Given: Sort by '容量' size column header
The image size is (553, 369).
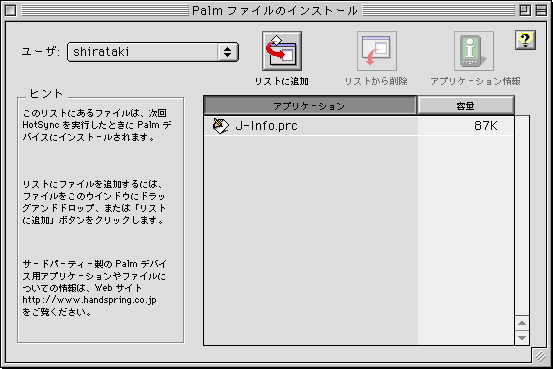Looking at the screenshot, I should tap(466, 106).
